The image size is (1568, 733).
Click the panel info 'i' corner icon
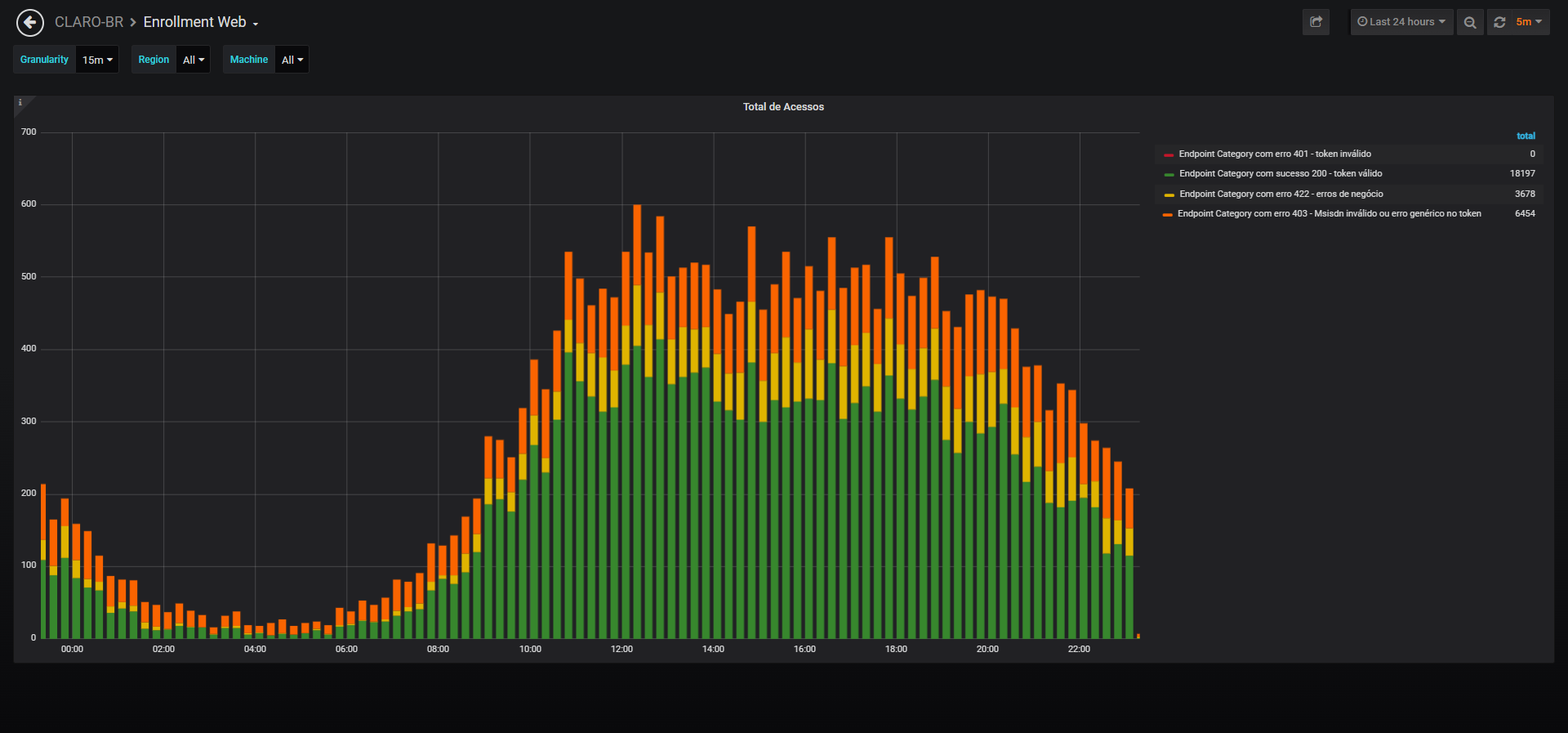click(20, 103)
